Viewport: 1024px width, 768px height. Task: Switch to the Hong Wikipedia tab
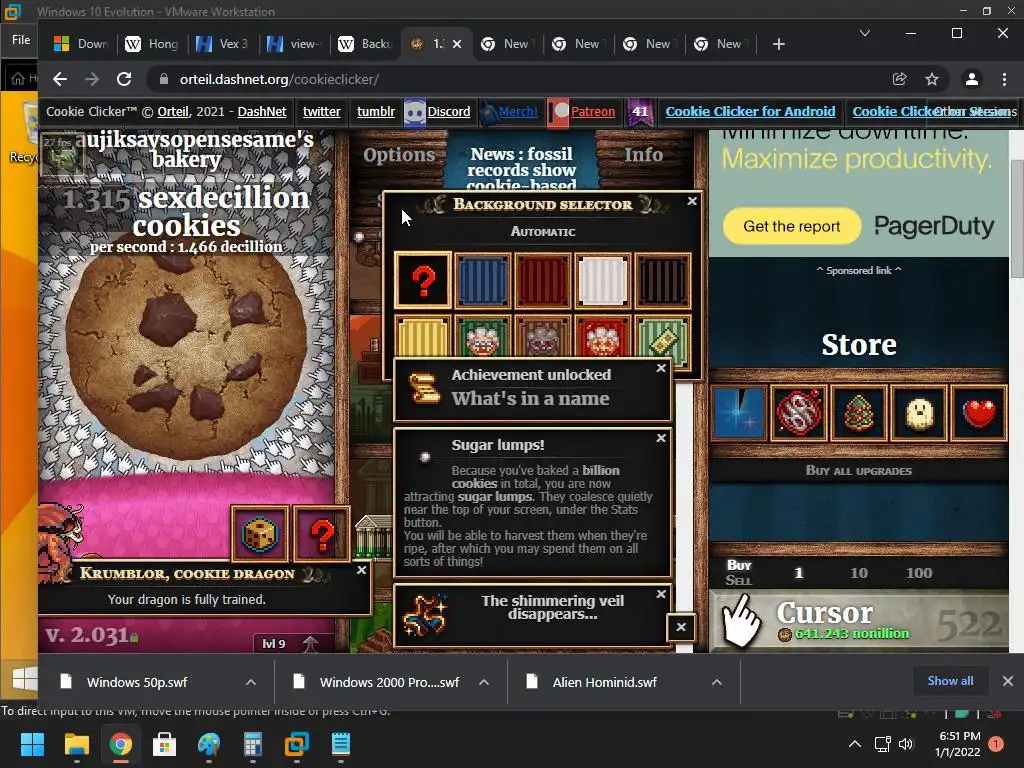click(152, 44)
